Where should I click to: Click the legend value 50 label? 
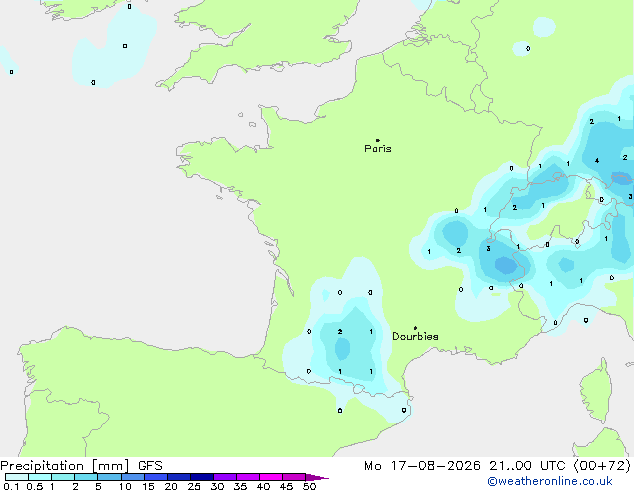click(310, 486)
